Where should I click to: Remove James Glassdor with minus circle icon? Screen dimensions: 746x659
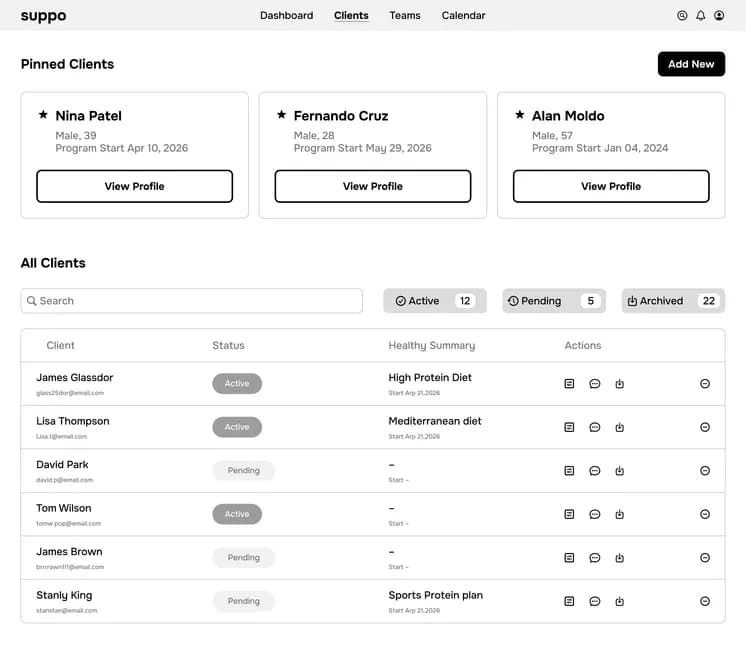(705, 384)
